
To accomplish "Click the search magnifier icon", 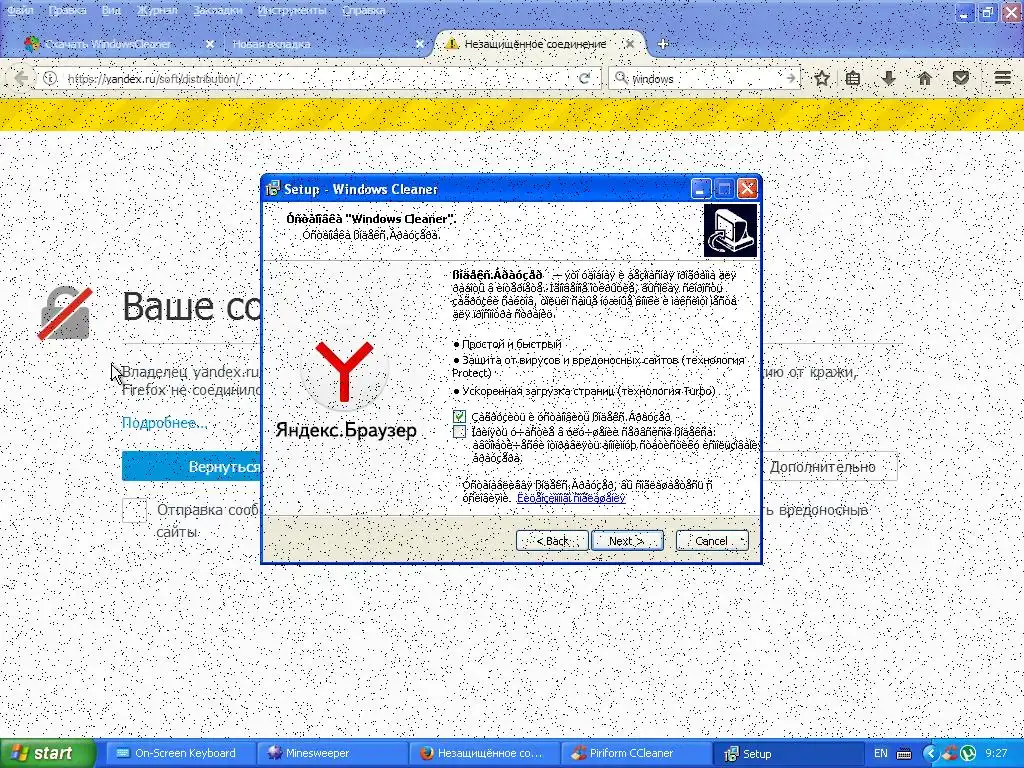I will (622, 78).
